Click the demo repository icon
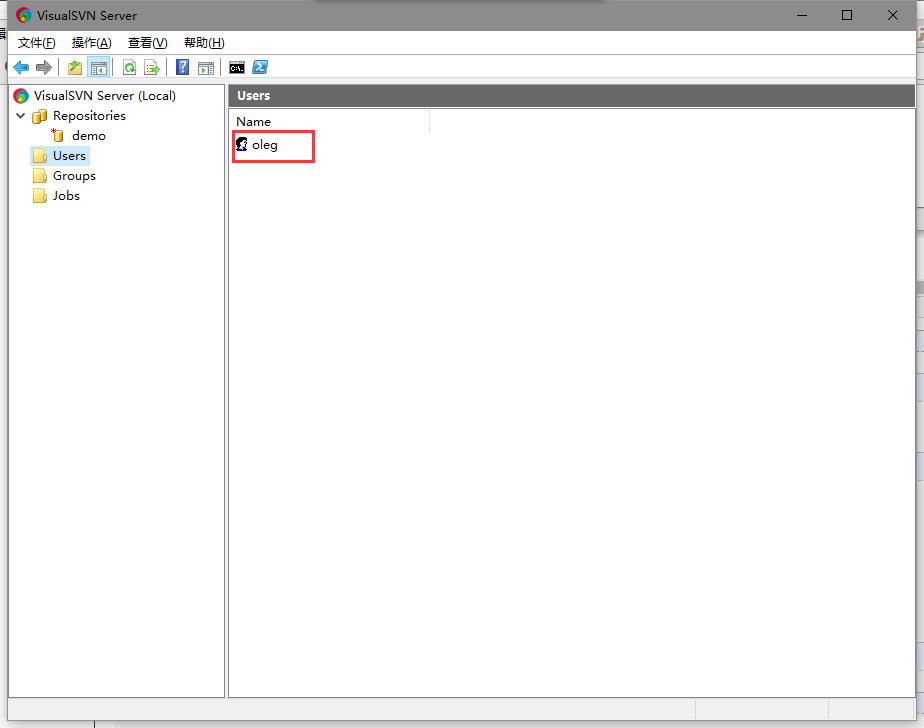This screenshot has width=924, height=728. click(x=57, y=136)
